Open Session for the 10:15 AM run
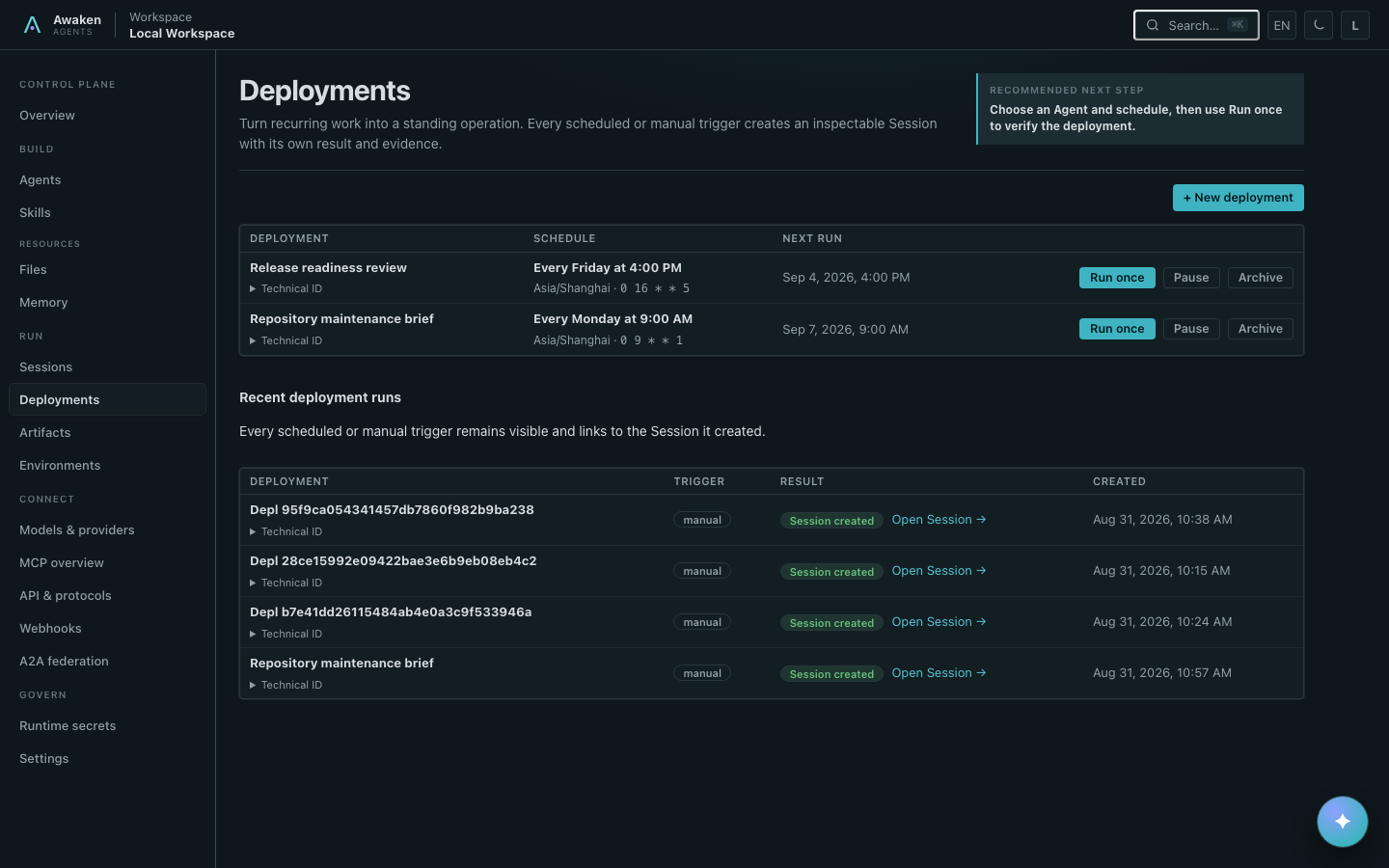The width and height of the screenshot is (1389, 868). tap(939, 571)
